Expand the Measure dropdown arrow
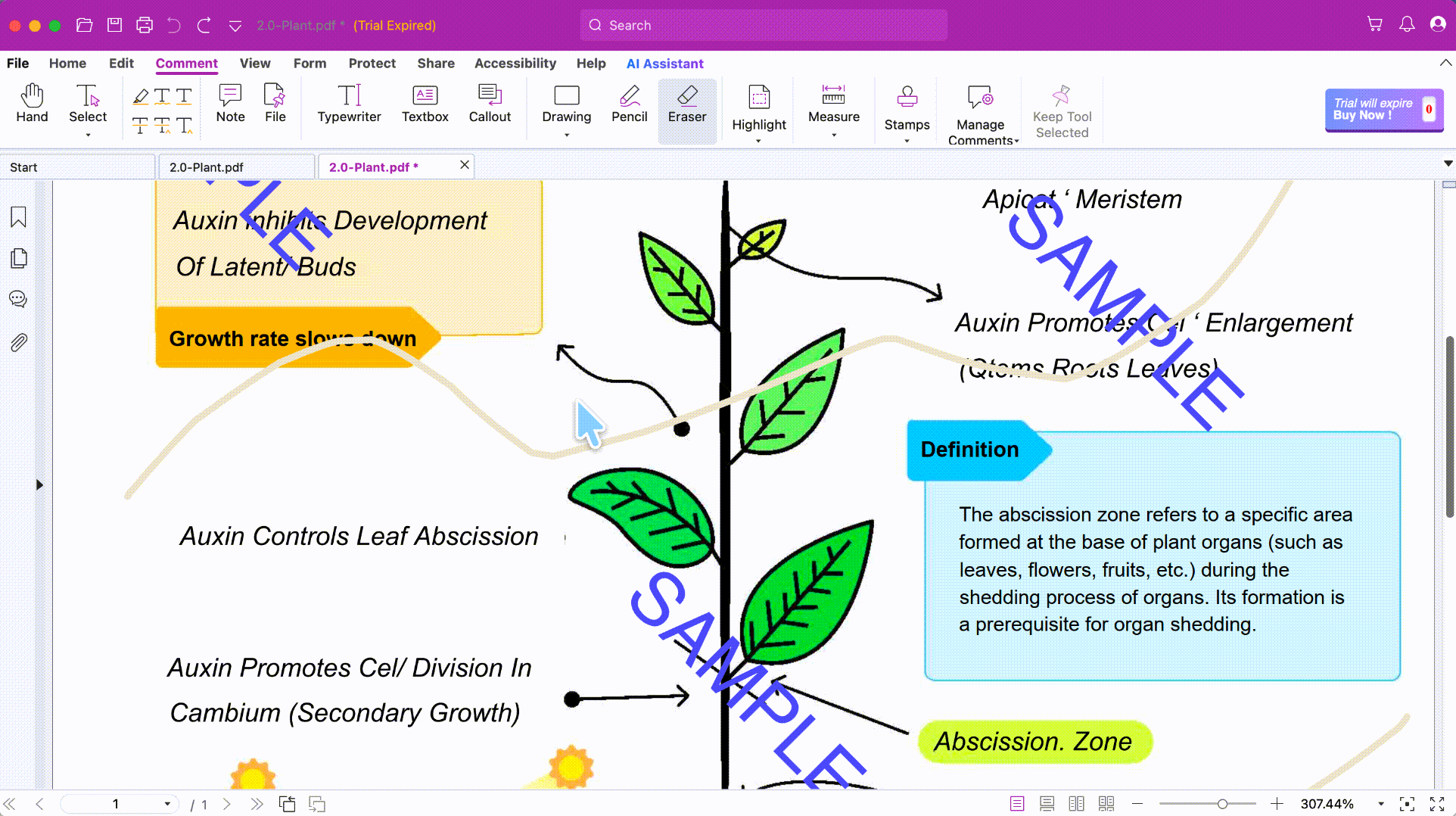Viewport: 1456px width, 816px height. (833, 135)
